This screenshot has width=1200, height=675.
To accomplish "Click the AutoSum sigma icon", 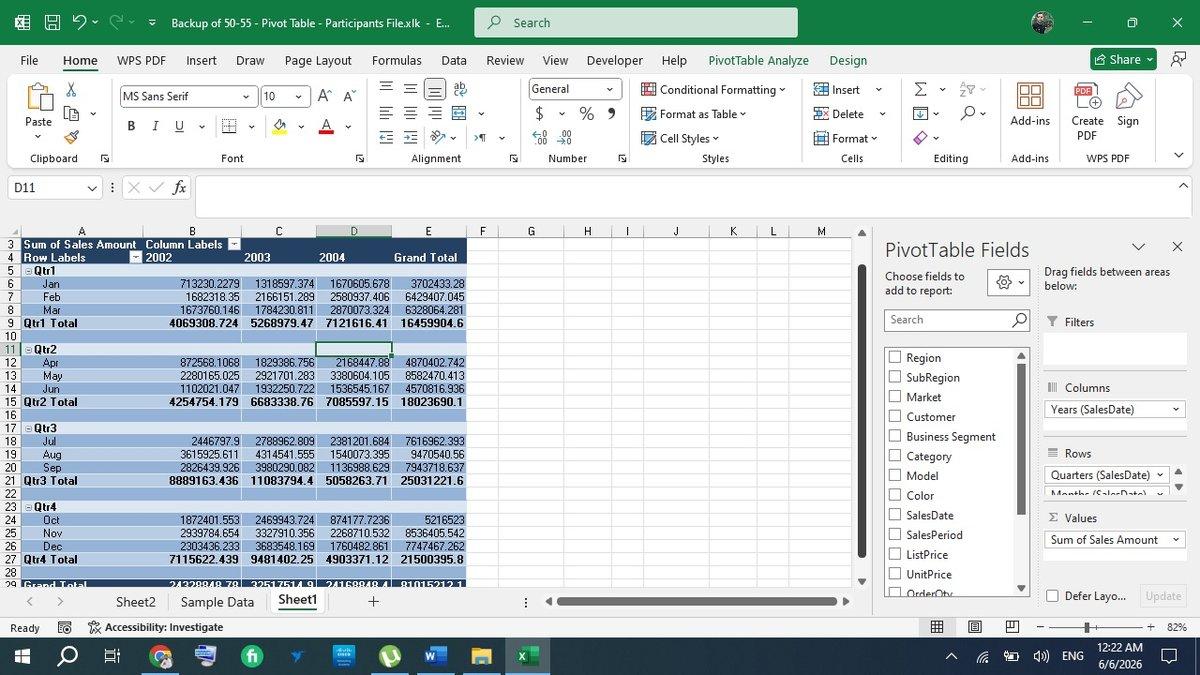I will 920,90.
